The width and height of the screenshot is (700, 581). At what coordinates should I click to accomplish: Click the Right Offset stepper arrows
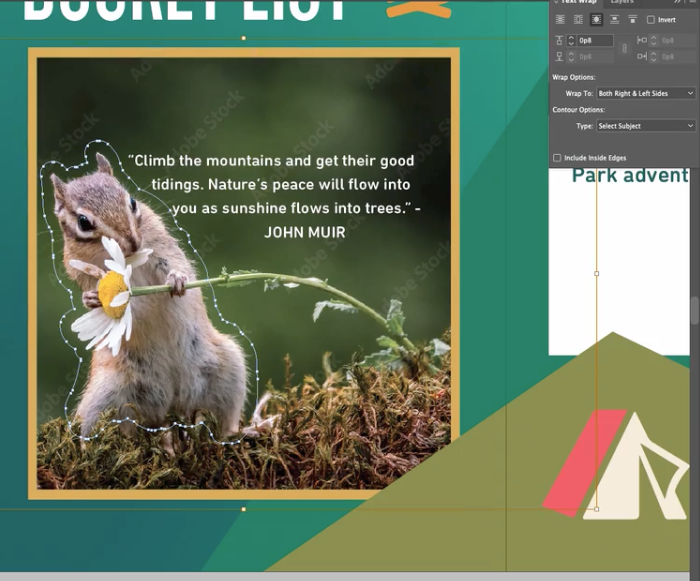(654, 57)
